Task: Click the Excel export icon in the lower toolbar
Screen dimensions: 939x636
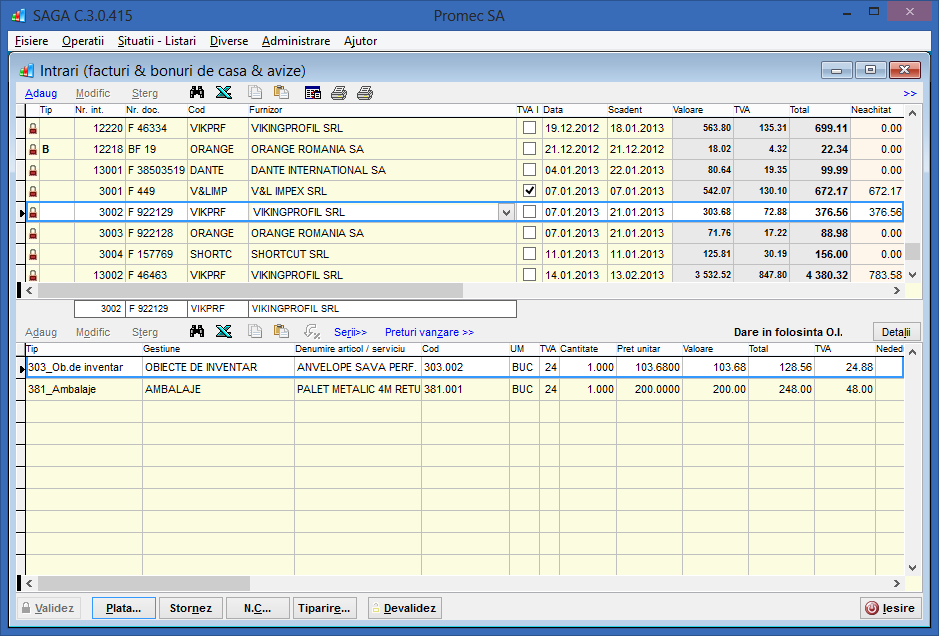Action: pos(224,331)
